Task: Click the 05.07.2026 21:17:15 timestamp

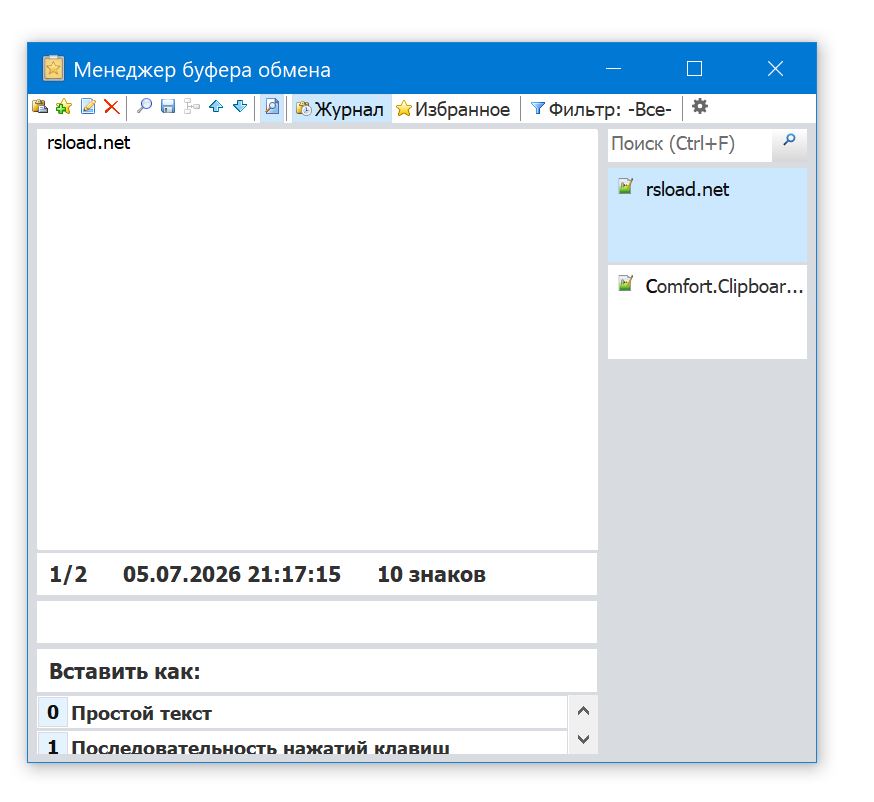Action: click(232, 575)
